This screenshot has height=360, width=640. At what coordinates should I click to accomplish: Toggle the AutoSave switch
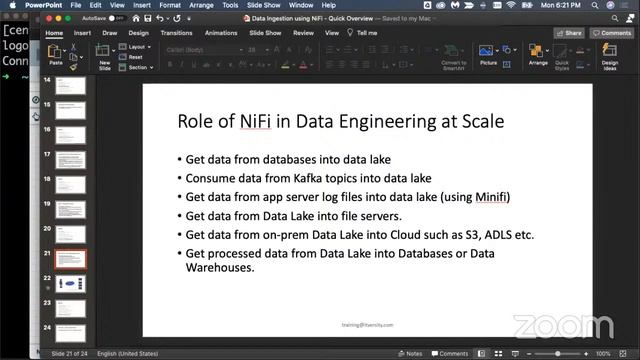[x=116, y=18]
